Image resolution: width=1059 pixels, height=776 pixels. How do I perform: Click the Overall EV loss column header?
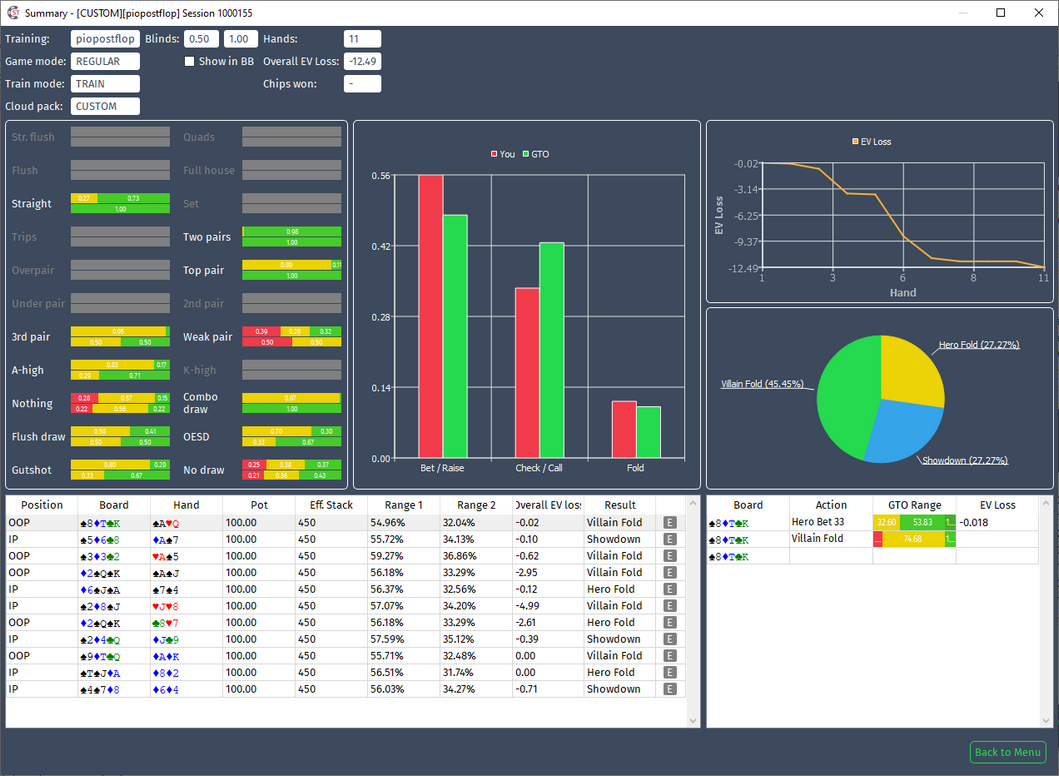coord(548,505)
